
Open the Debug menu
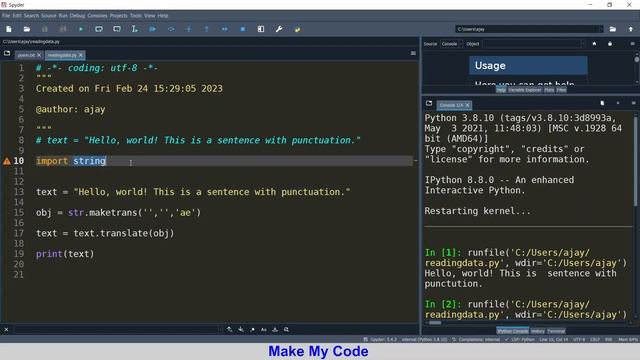click(x=77, y=16)
